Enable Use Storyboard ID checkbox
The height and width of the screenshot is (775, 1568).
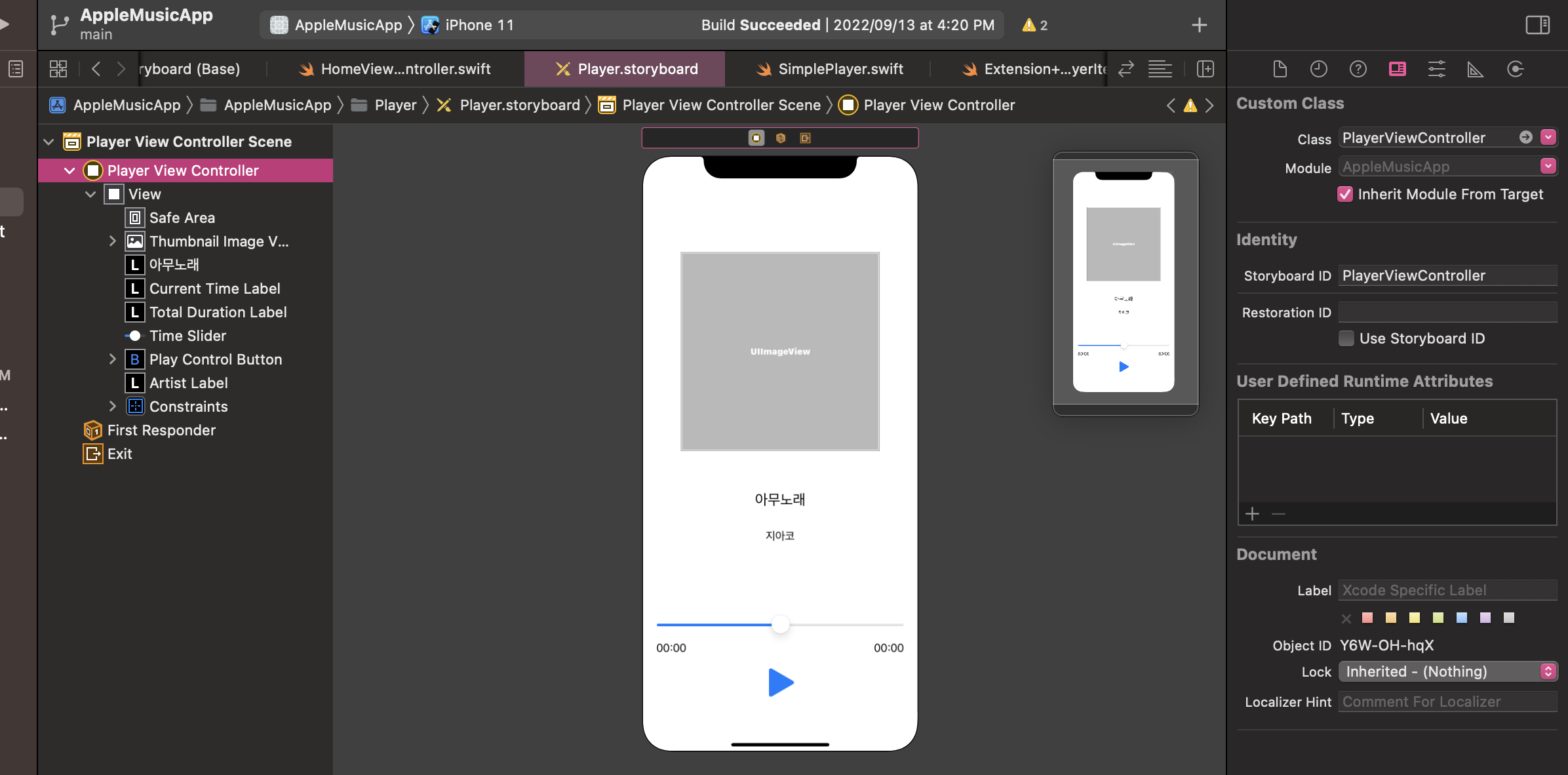tap(1346, 338)
